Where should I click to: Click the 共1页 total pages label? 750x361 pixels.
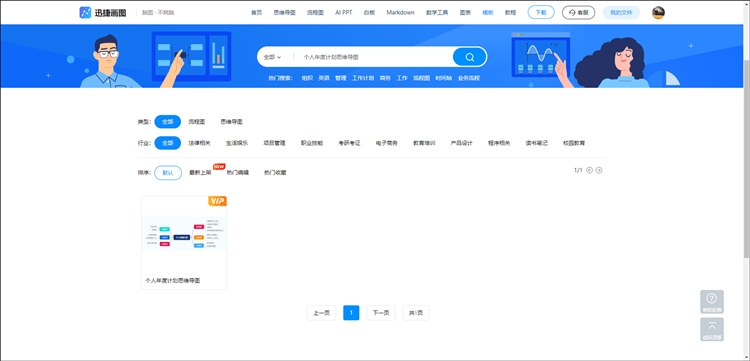[x=416, y=313]
